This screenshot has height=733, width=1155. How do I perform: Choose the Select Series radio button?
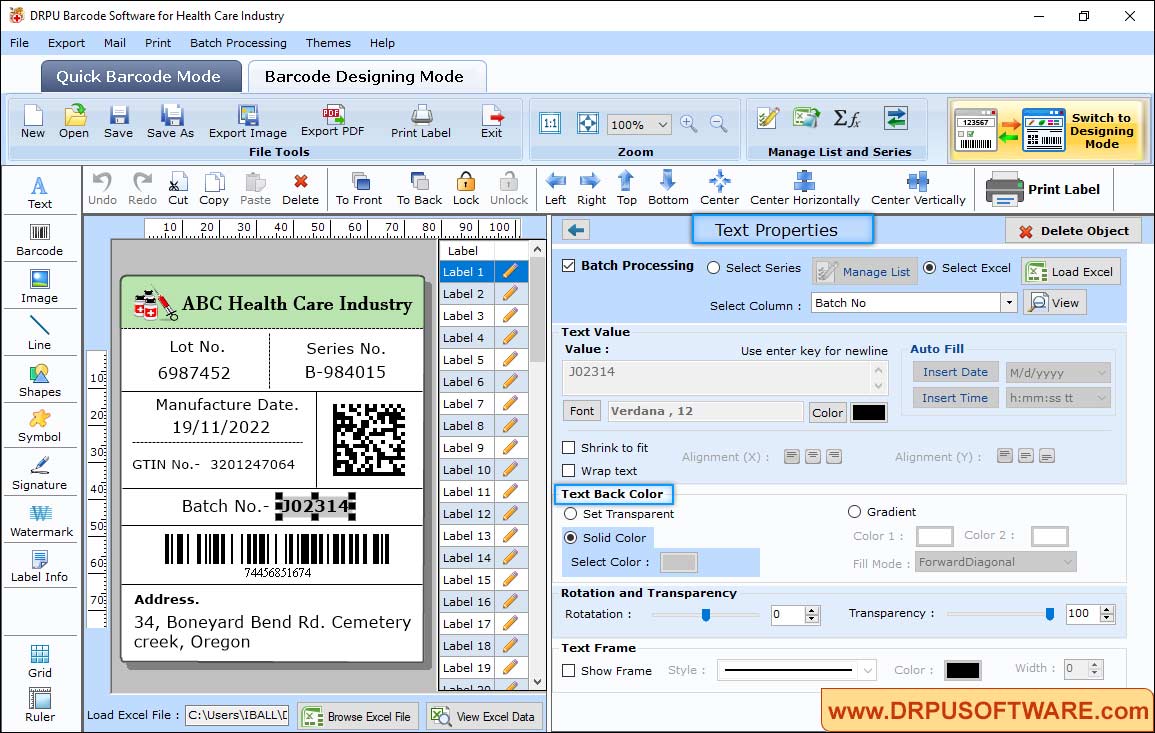713,268
